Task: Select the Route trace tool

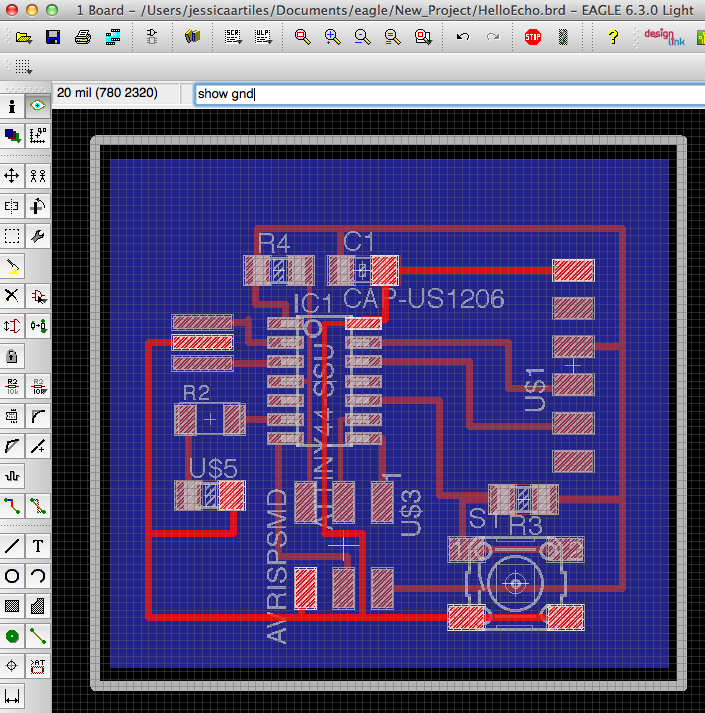Action: coord(12,506)
